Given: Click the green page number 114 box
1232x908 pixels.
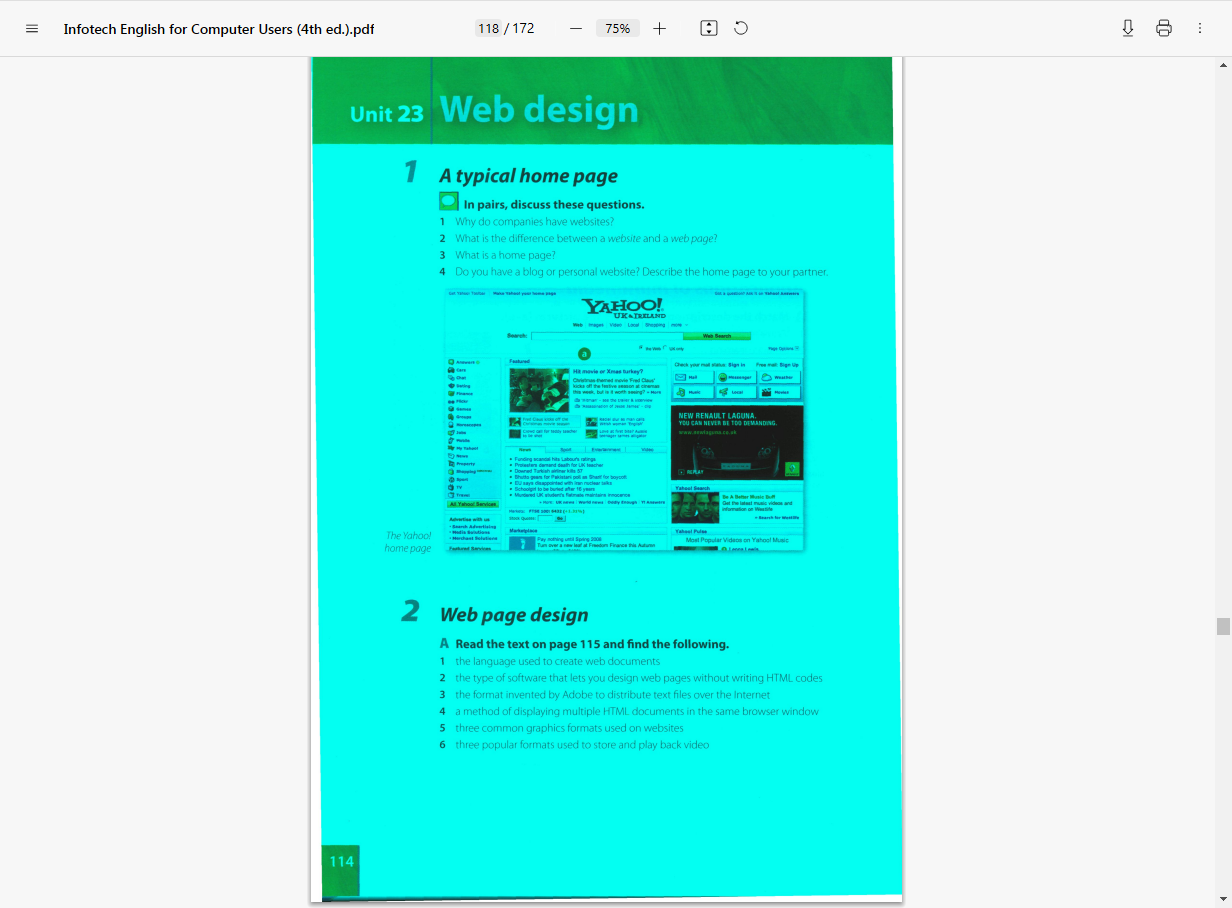Looking at the screenshot, I should click(341, 861).
